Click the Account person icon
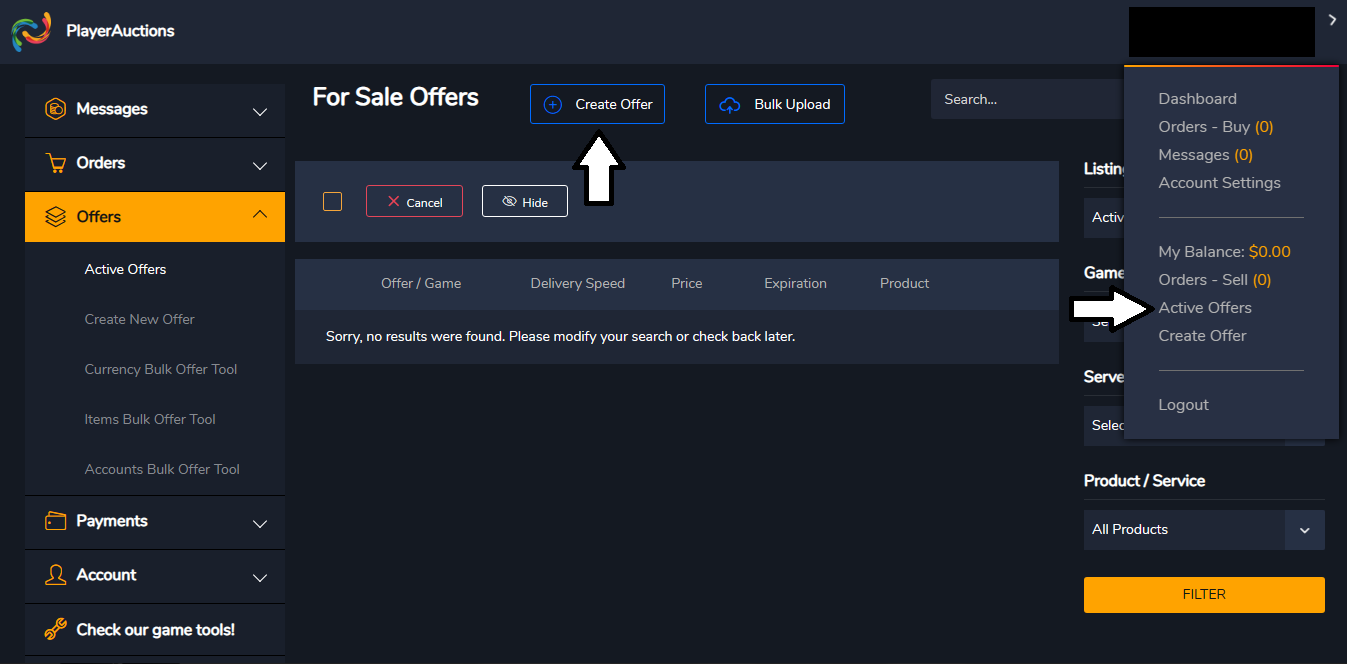Image resolution: width=1347 pixels, height=664 pixels. coord(57,575)
